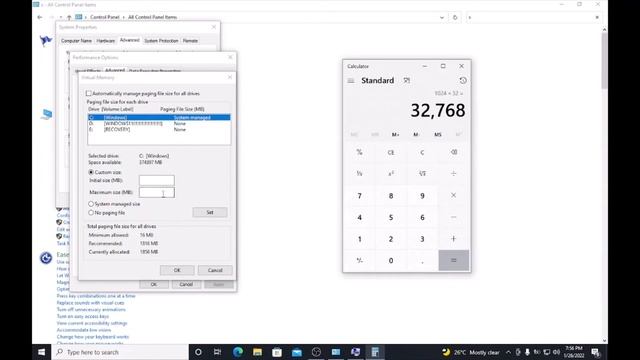Open Microsoft Store from taskbar
This screenshot has width=640, height=360.
coord(277,352)
